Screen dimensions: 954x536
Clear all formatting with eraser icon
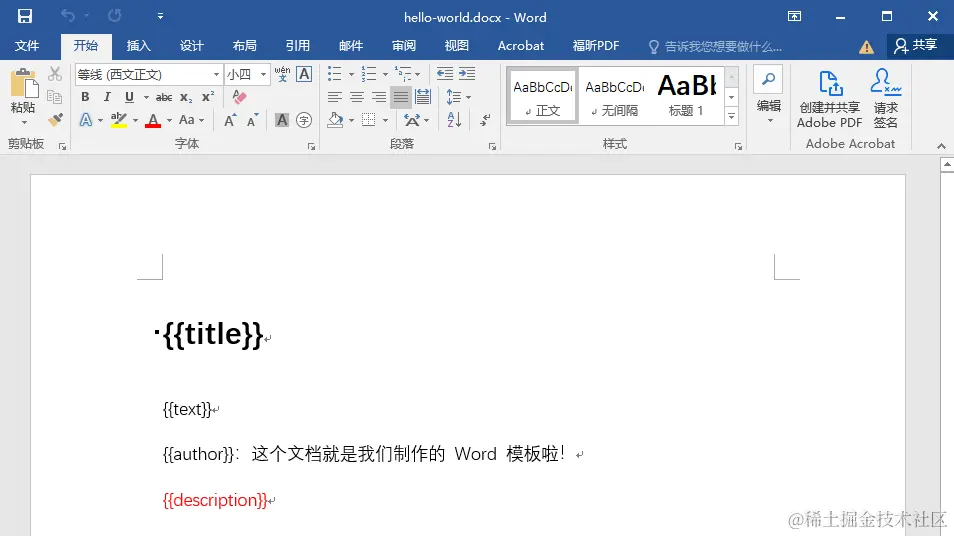point(240,97)
